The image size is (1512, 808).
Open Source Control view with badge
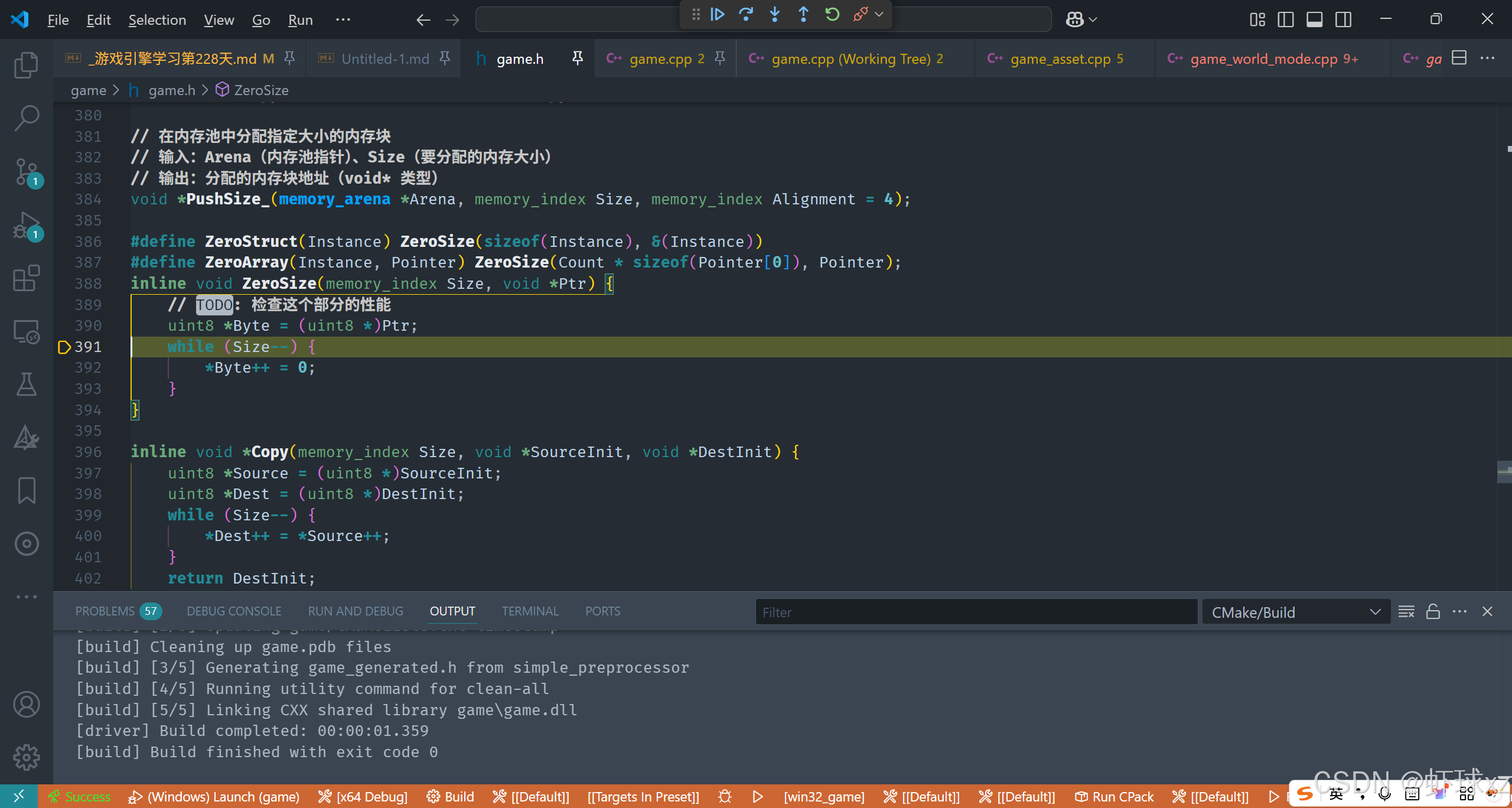26,172
